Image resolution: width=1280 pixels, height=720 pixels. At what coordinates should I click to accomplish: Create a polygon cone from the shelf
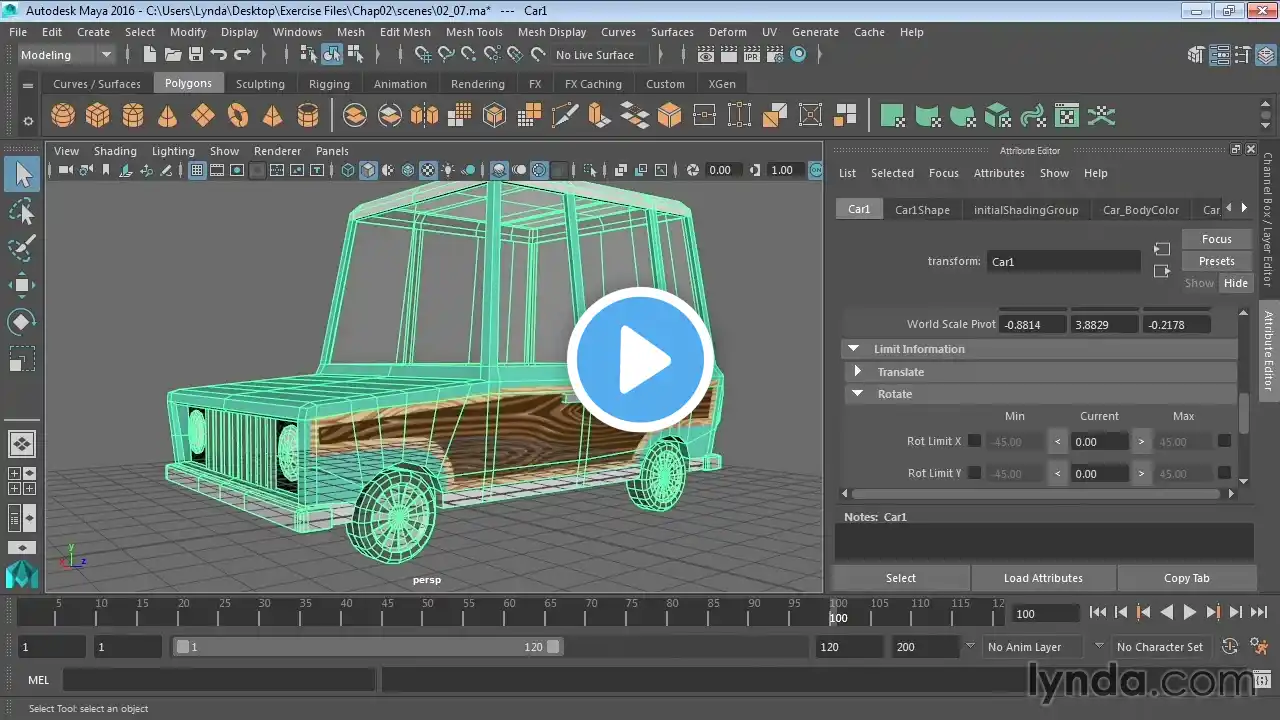click(x=168, y=116)
